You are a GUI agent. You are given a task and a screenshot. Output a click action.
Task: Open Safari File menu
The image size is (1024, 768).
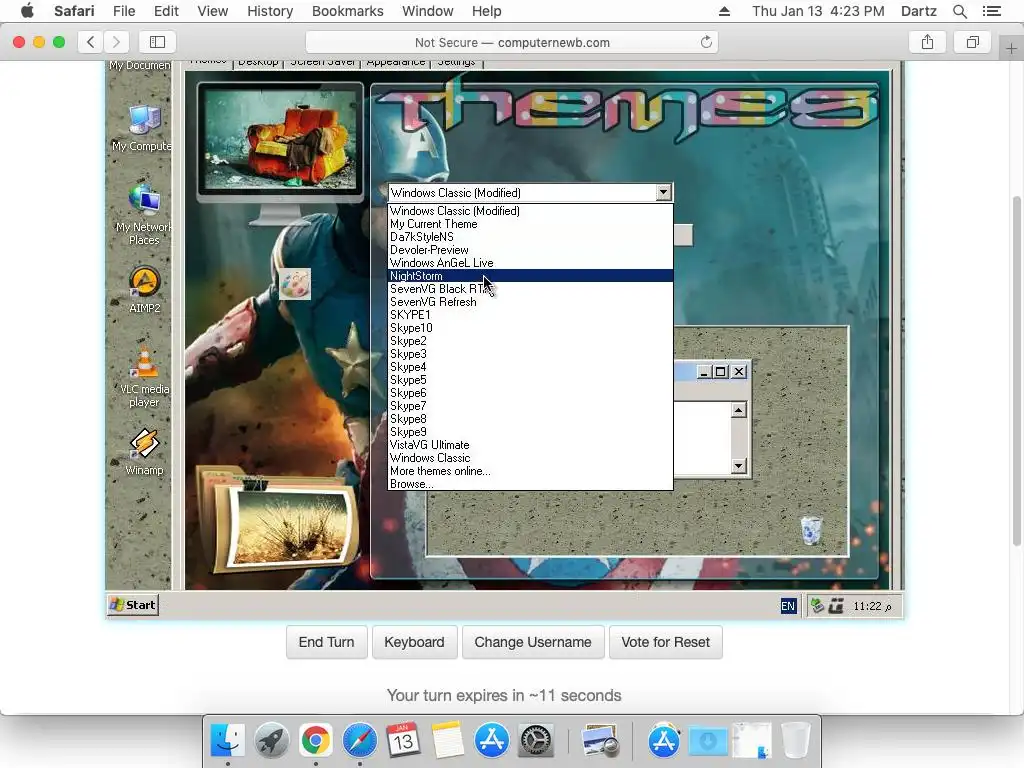click(123, 11)
